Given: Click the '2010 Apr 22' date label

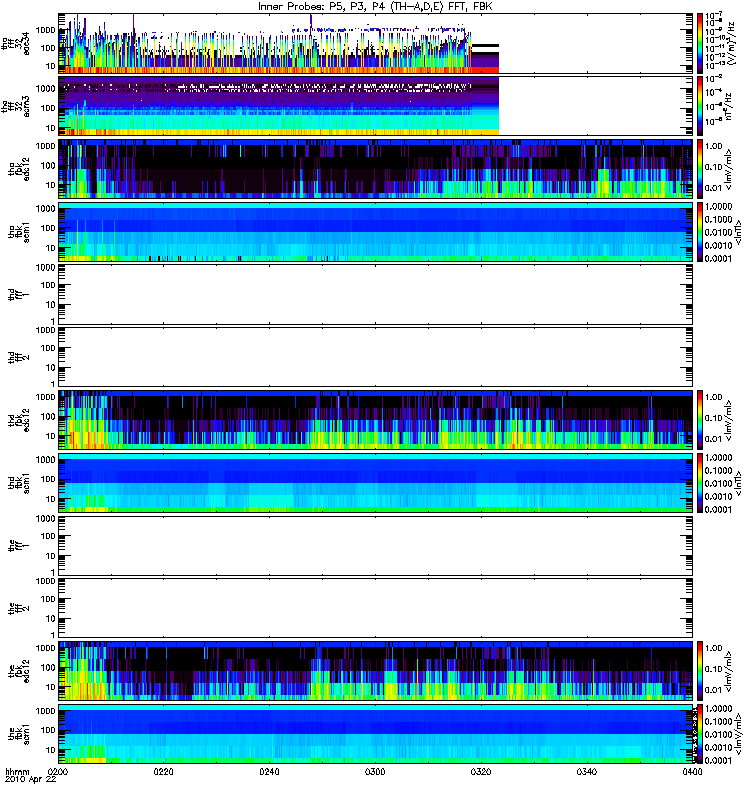Looking at the screenshot, I should click(31, 780).
